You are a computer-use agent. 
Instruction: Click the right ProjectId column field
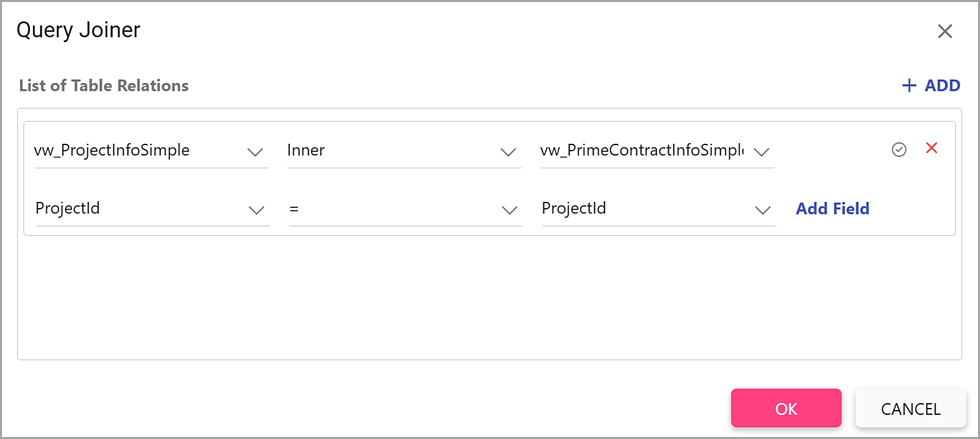tap(659, 209)
